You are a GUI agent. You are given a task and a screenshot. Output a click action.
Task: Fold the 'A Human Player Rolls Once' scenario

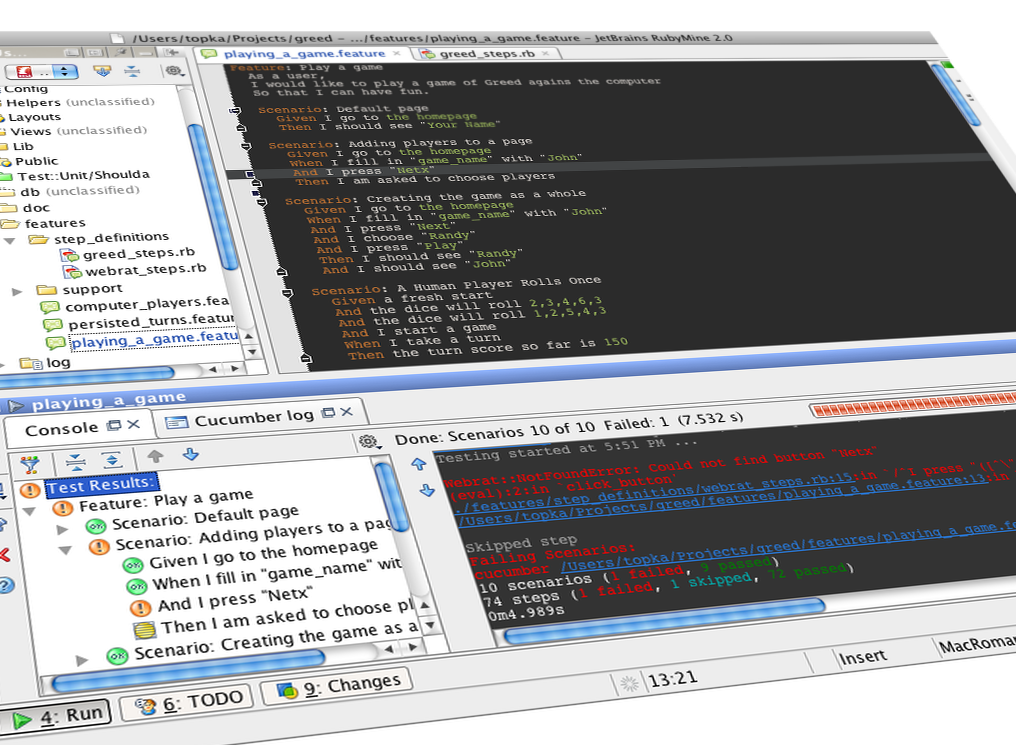tap(287, 293)
